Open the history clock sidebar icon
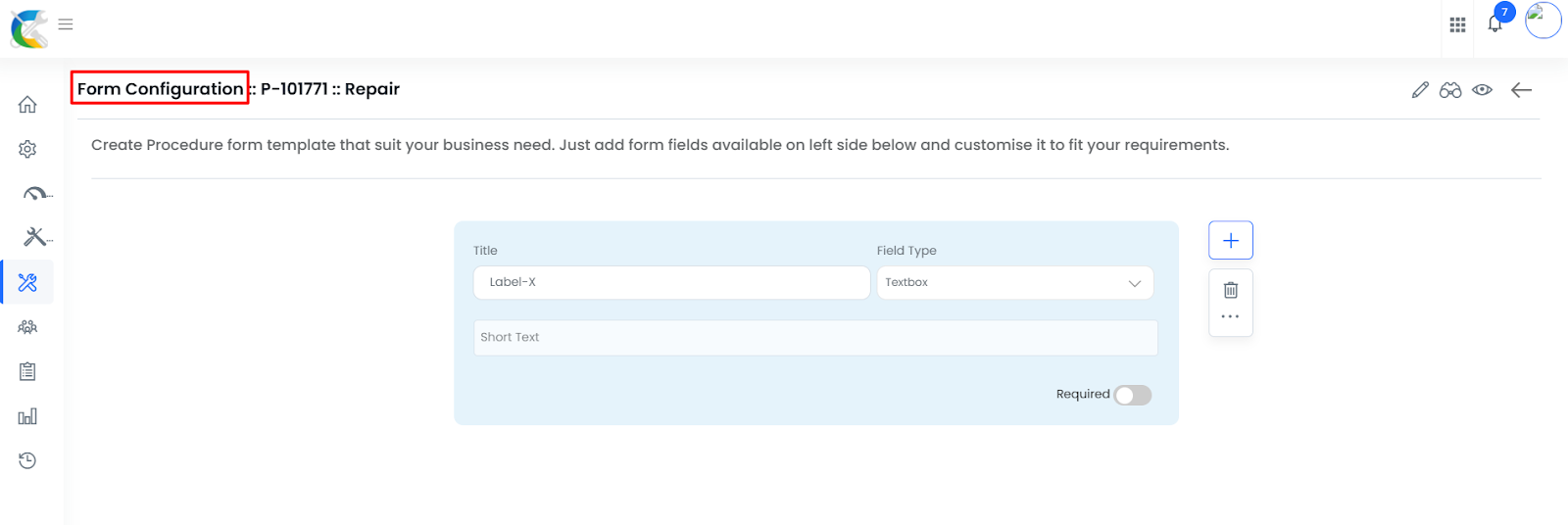This screenshot has height=525, width=1568. (27, 460)
